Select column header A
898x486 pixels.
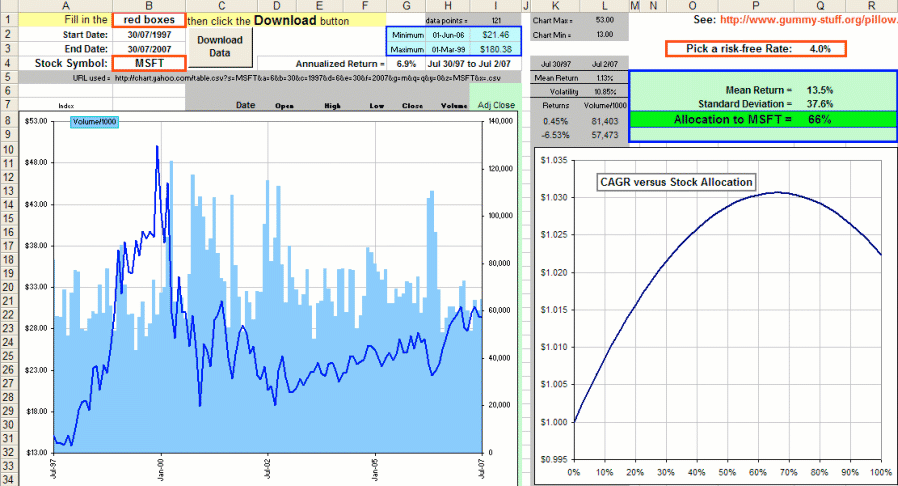click(x=66, y=6)
